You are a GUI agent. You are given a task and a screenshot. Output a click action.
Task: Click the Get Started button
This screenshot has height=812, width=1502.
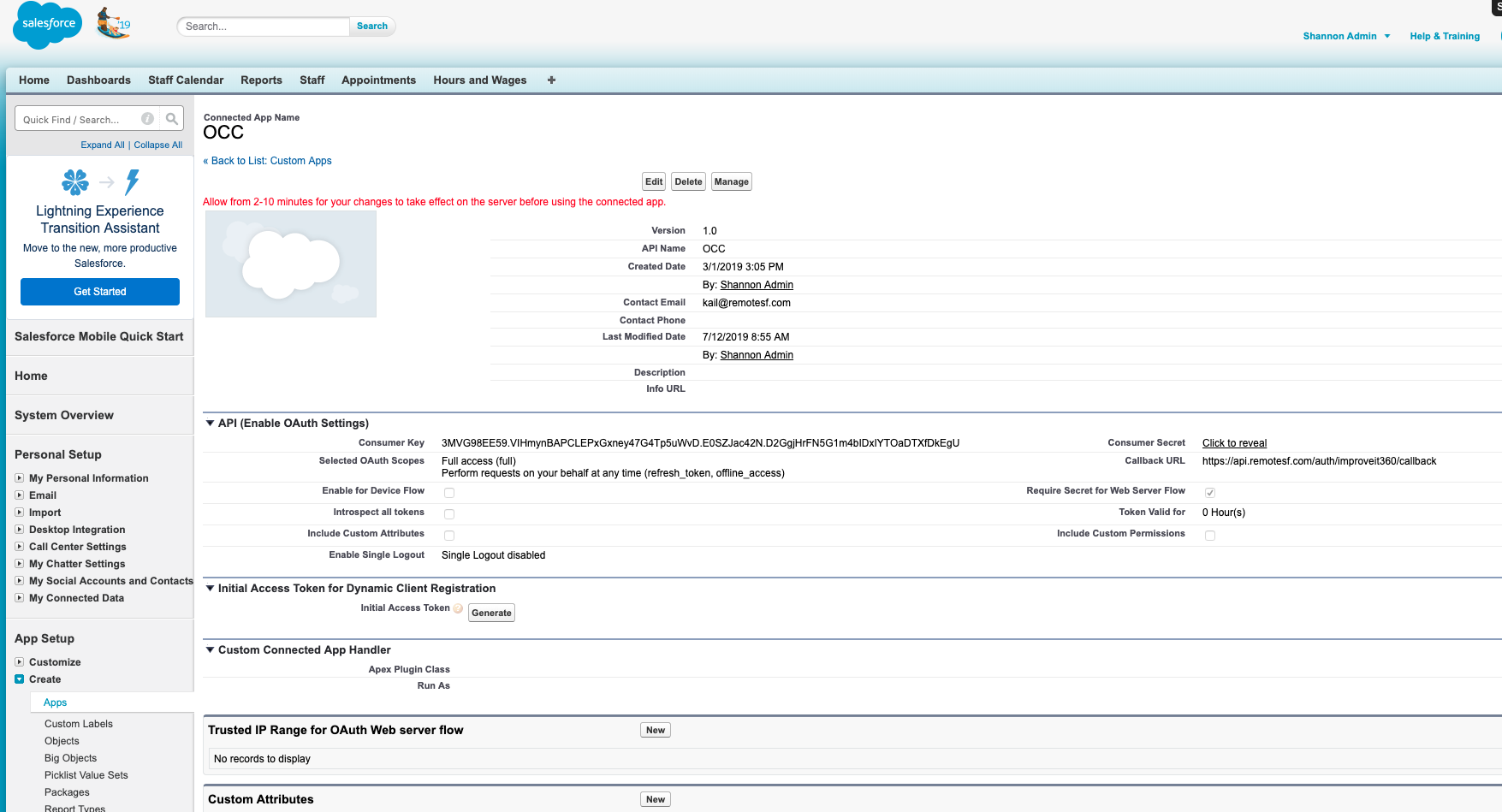coord(100,292)
